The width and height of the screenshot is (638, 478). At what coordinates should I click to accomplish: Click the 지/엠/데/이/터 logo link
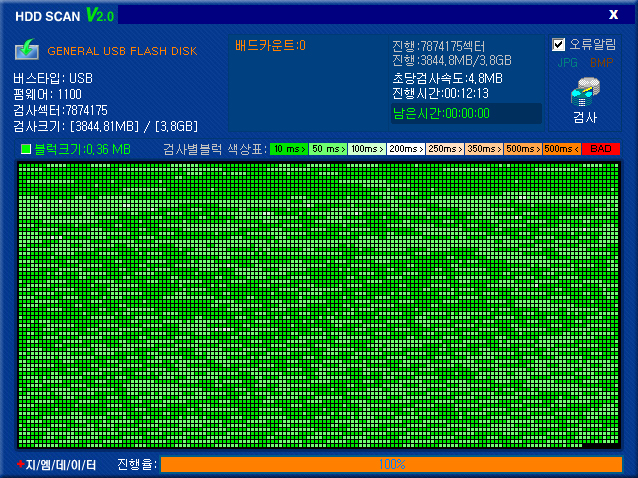click(x=57, y=464)
